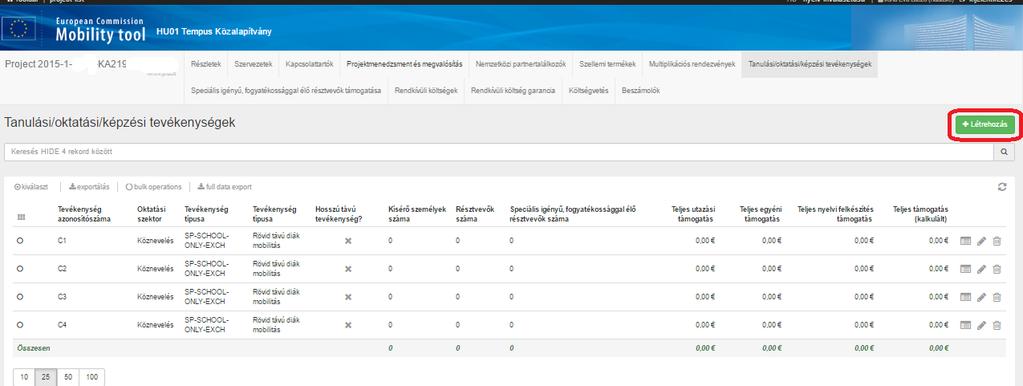Open Speciális igényű résztvevők támogatása tab
The width and height of the screenshot is (1023, 386).
tap(286, 91)
